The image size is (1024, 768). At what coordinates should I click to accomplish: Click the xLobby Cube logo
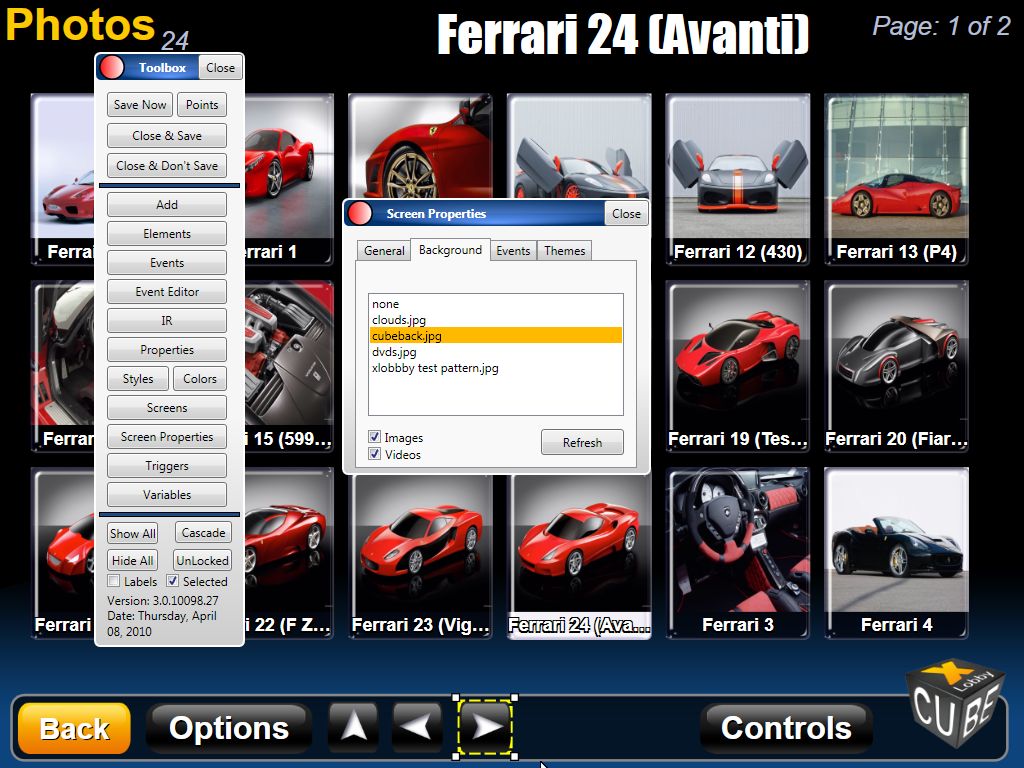click(x=955, y=703)
